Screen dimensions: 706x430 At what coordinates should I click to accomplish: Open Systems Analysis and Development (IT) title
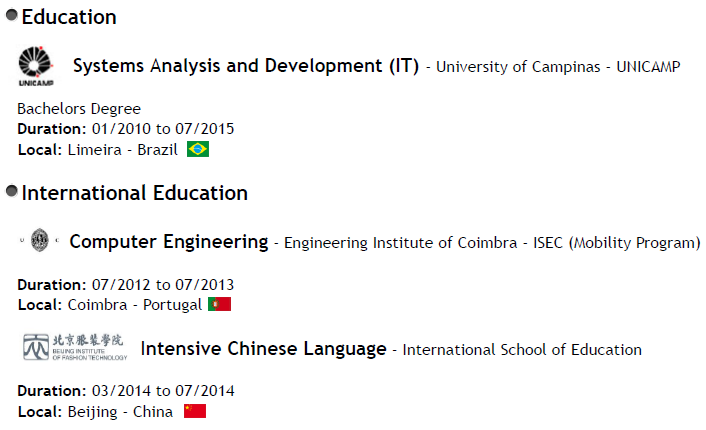point(246,66)
